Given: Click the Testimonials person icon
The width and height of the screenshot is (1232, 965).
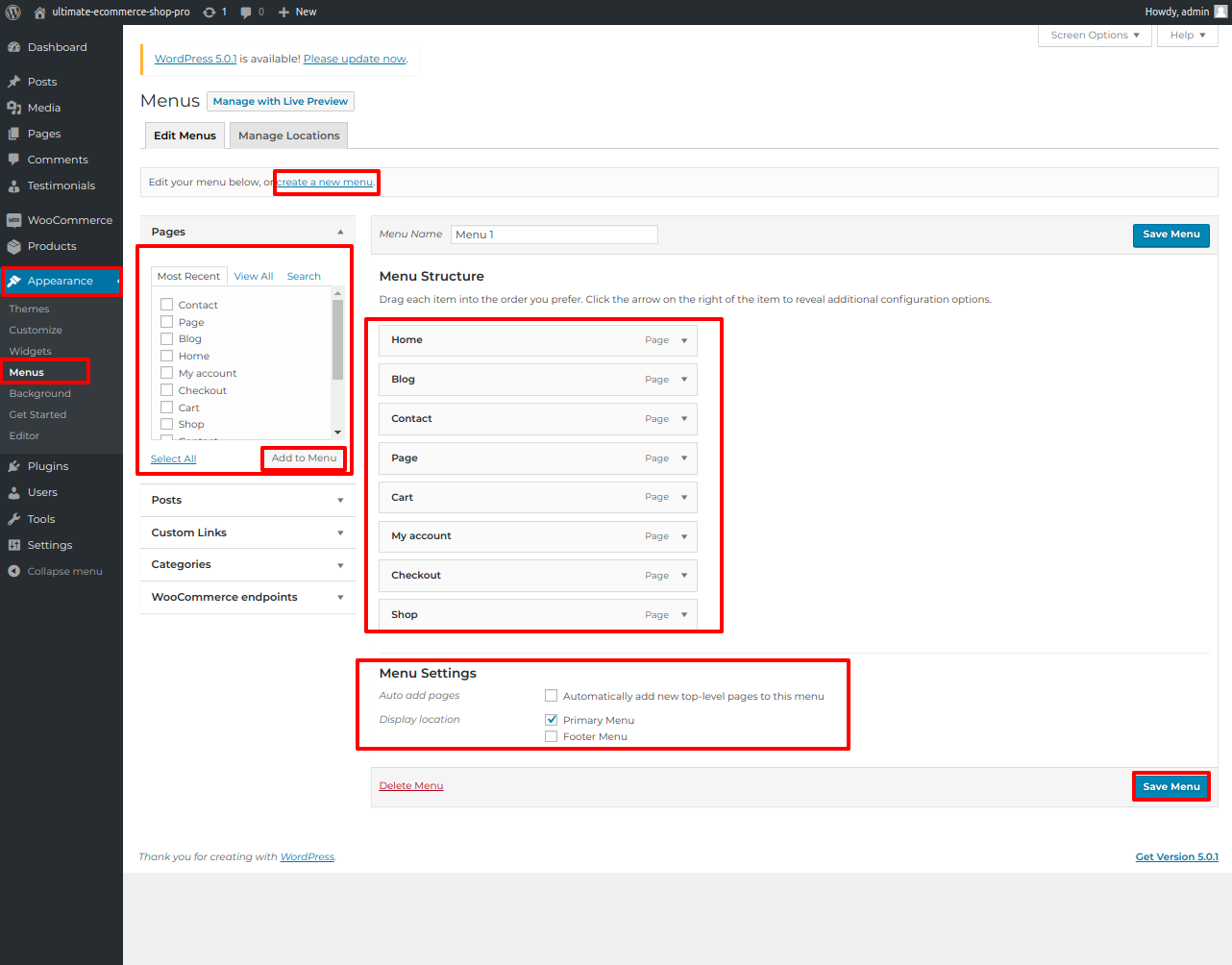Looking at the screenshot, I should pyautogui.click(x=14, y=186).
